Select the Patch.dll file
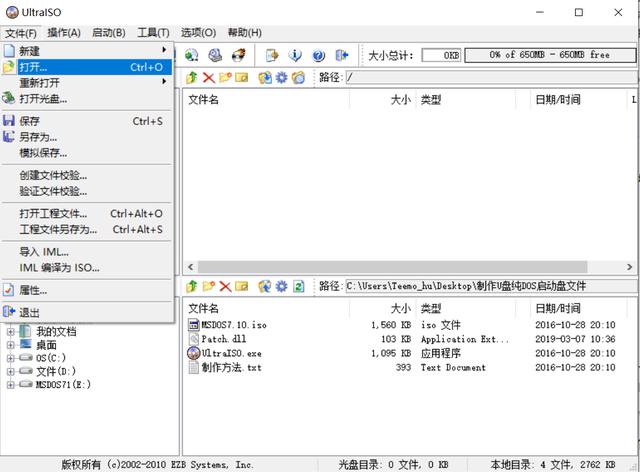 tap(224, 339)
